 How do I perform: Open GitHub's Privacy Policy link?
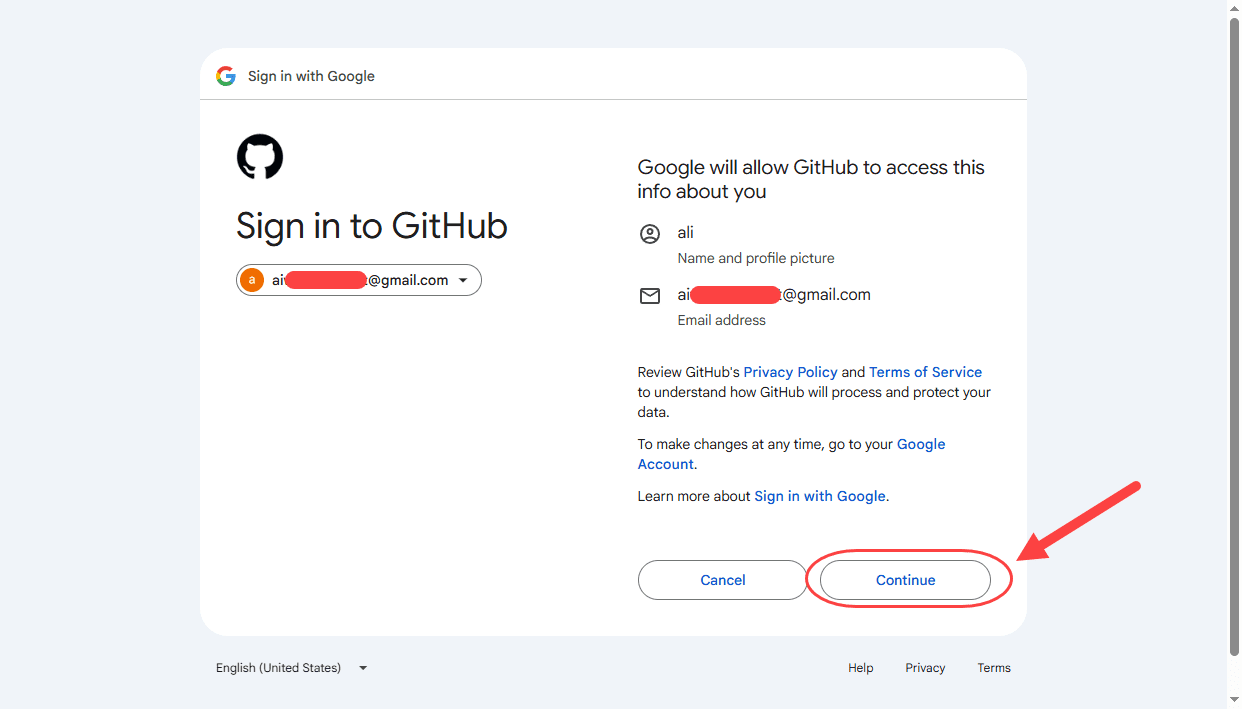[790, 372]
